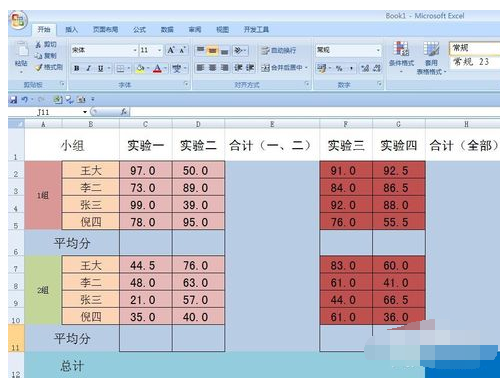
Task: Open number format (常规) dropdown
Action: [378, 50]
